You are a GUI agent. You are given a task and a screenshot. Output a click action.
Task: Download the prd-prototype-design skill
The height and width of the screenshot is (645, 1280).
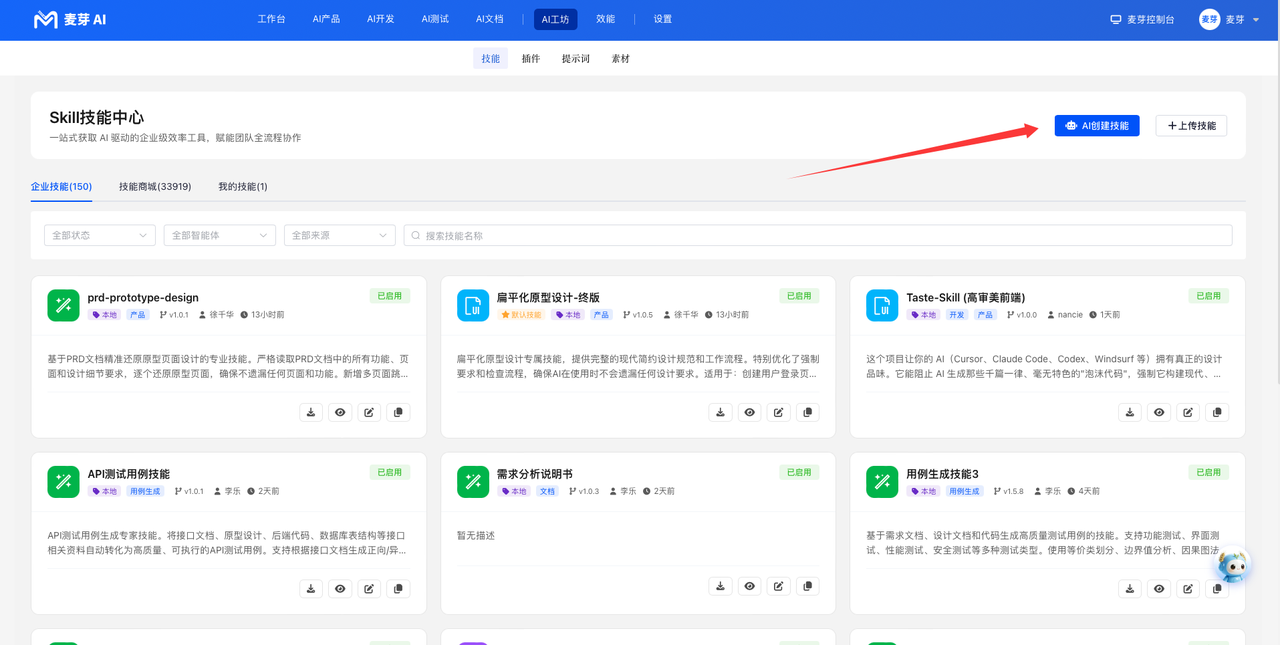click(x=311, y=412)
